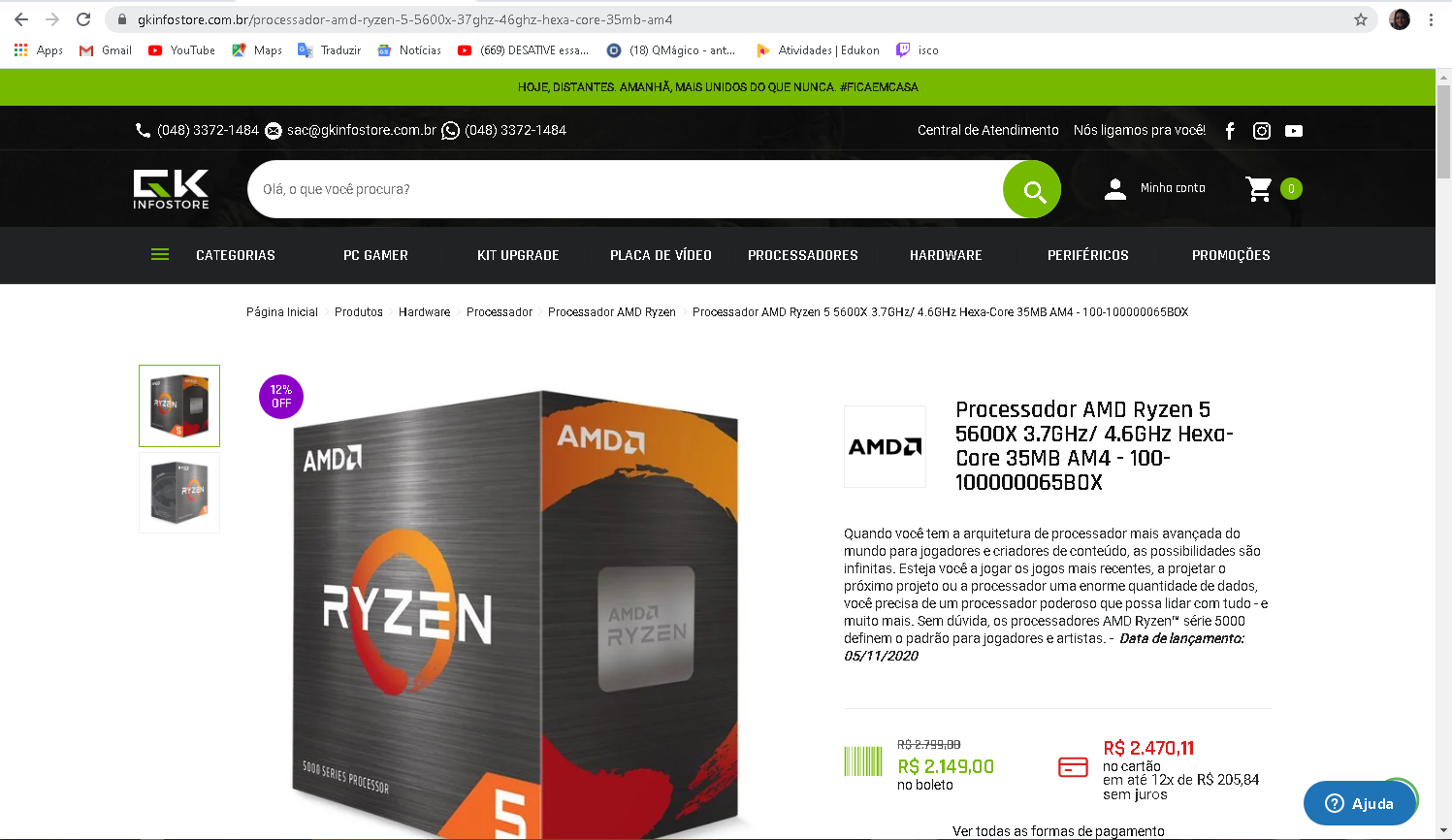Open the Facebook page icon
The height and width of the screenshot is (840, 1452).
[1230, 131]
